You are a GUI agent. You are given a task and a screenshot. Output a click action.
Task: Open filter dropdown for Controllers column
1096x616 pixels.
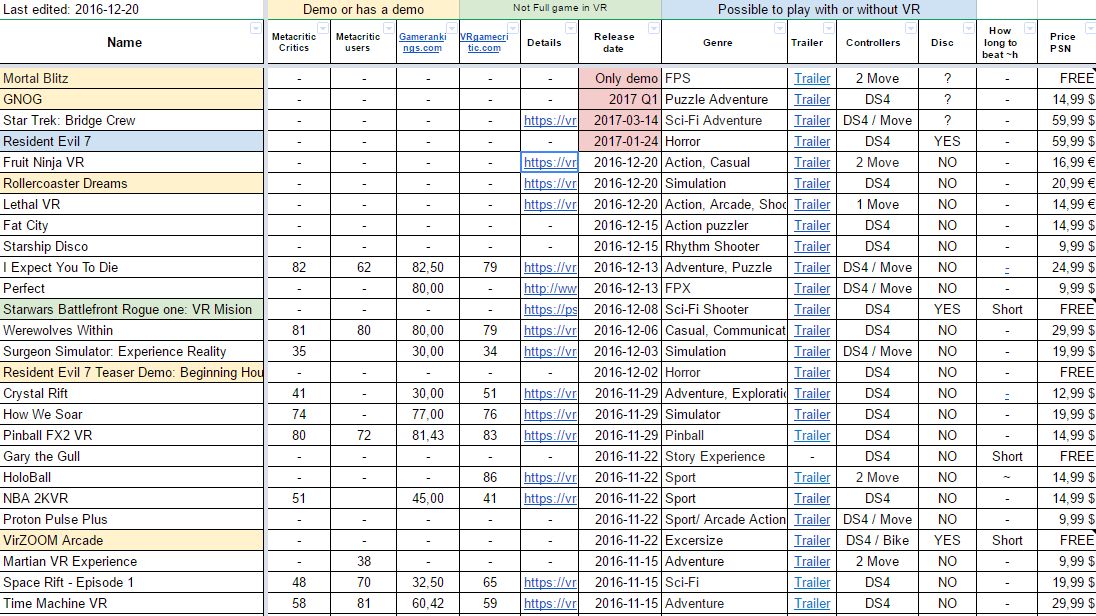(910, 29)
